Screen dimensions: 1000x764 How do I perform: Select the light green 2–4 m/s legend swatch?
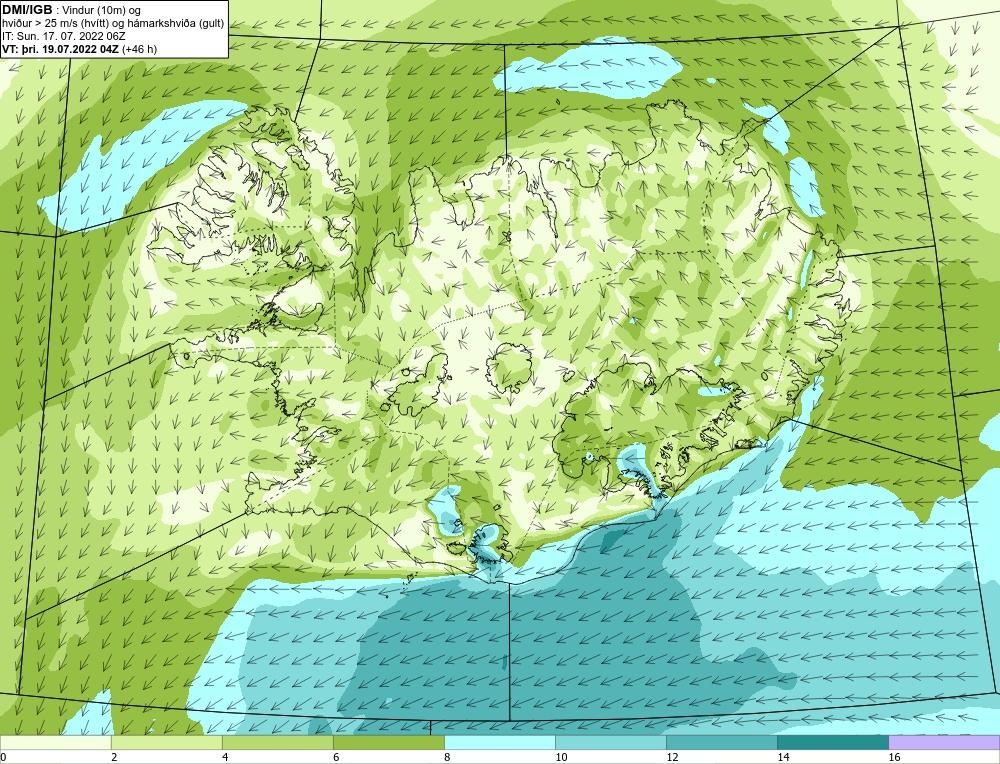point(166,742)
